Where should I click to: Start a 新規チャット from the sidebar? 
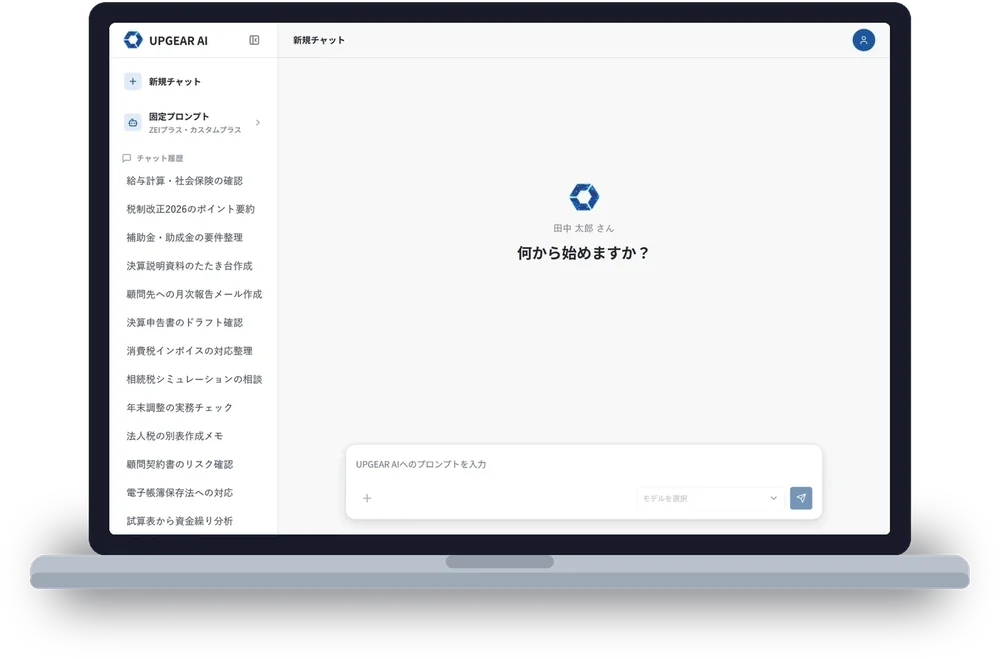pyautogui.click(x=193, y=82)
